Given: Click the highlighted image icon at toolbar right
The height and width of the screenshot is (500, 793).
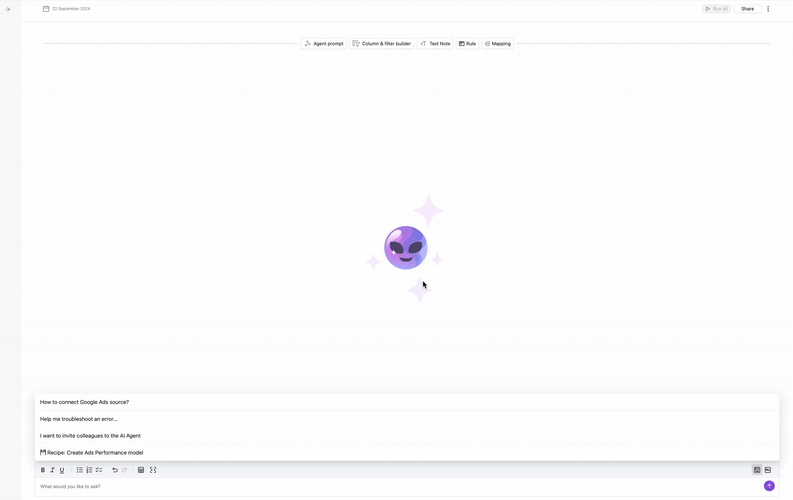Looking at the screenshot, I should point(757,470).
